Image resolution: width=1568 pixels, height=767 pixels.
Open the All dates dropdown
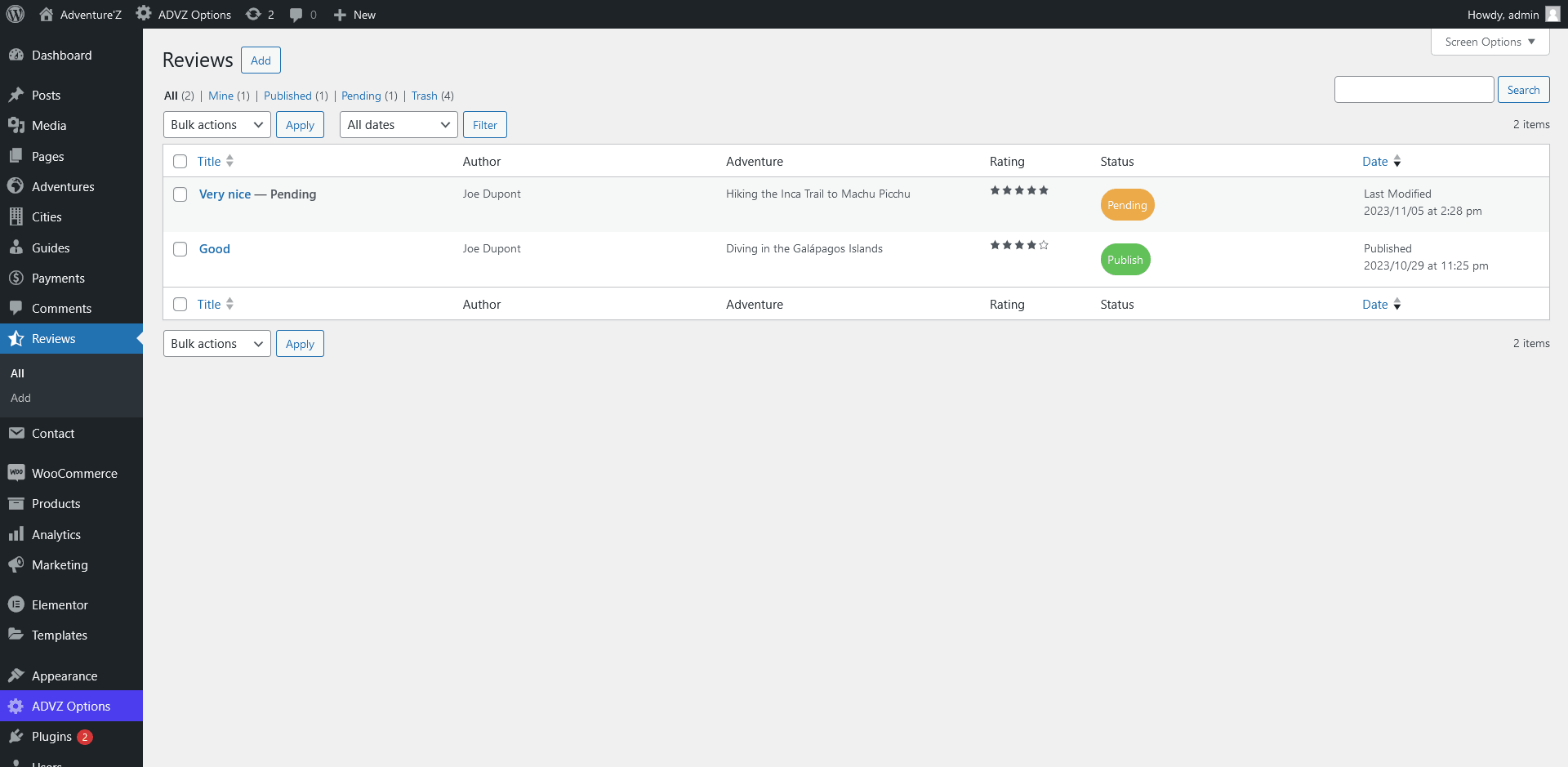(x=399, y=125)
